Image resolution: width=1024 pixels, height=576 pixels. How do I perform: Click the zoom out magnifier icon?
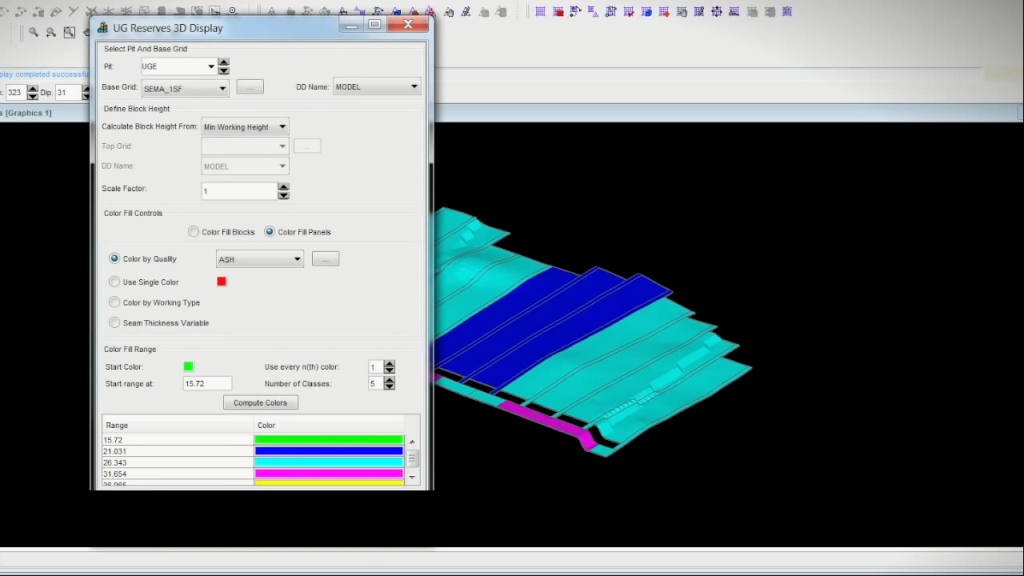click(x=51, y=32)
